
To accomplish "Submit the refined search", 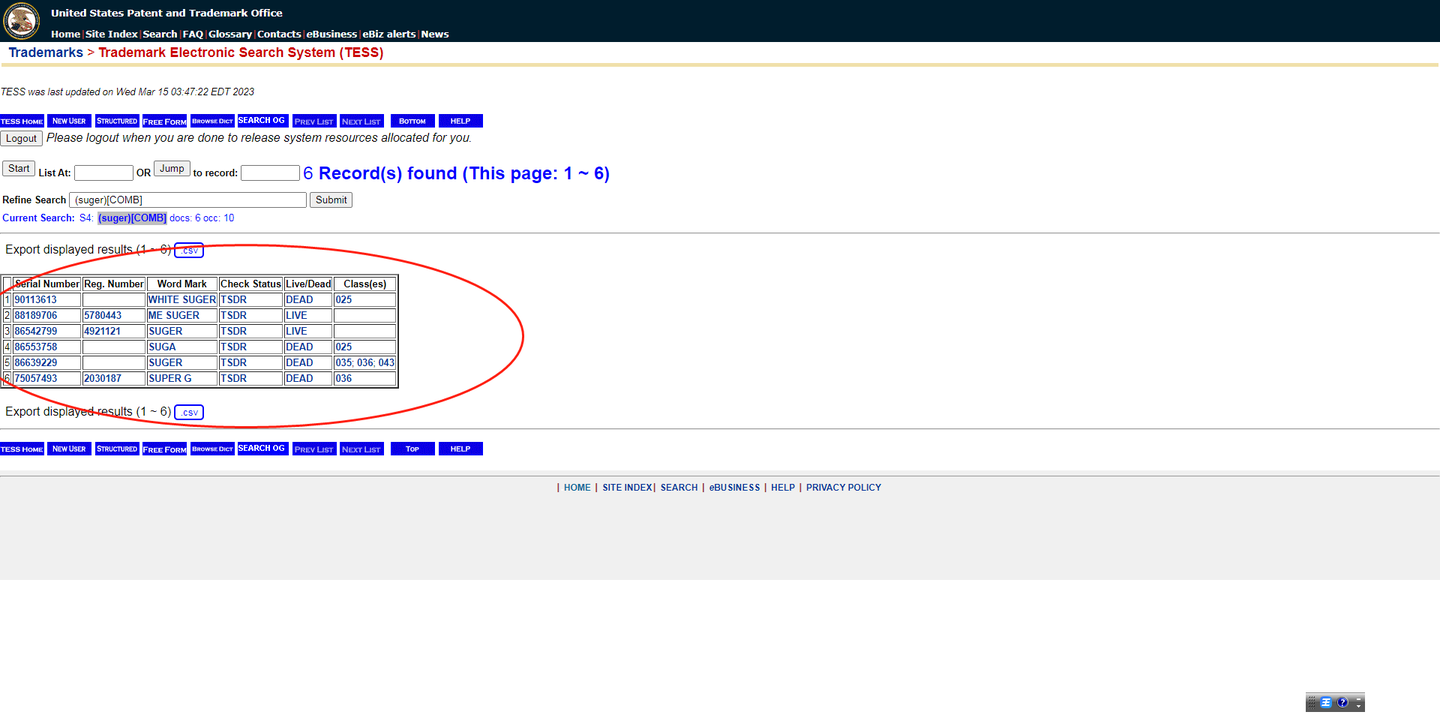I will [x=331, y=200].
